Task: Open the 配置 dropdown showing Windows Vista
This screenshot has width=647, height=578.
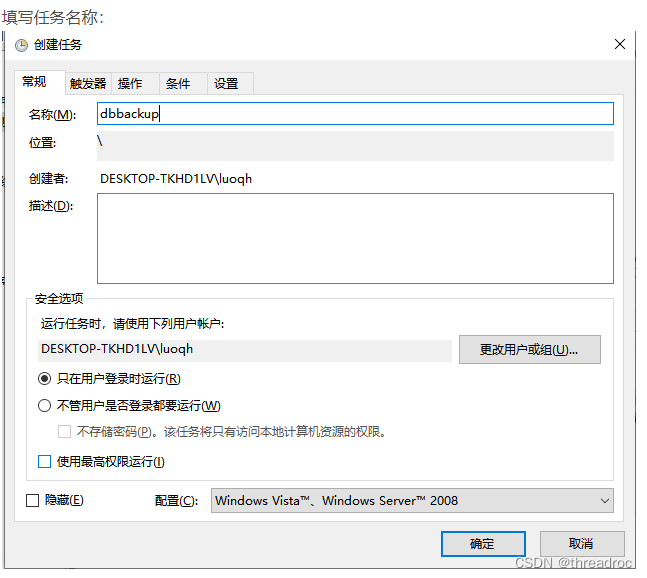Action: (x=412, y=500)
